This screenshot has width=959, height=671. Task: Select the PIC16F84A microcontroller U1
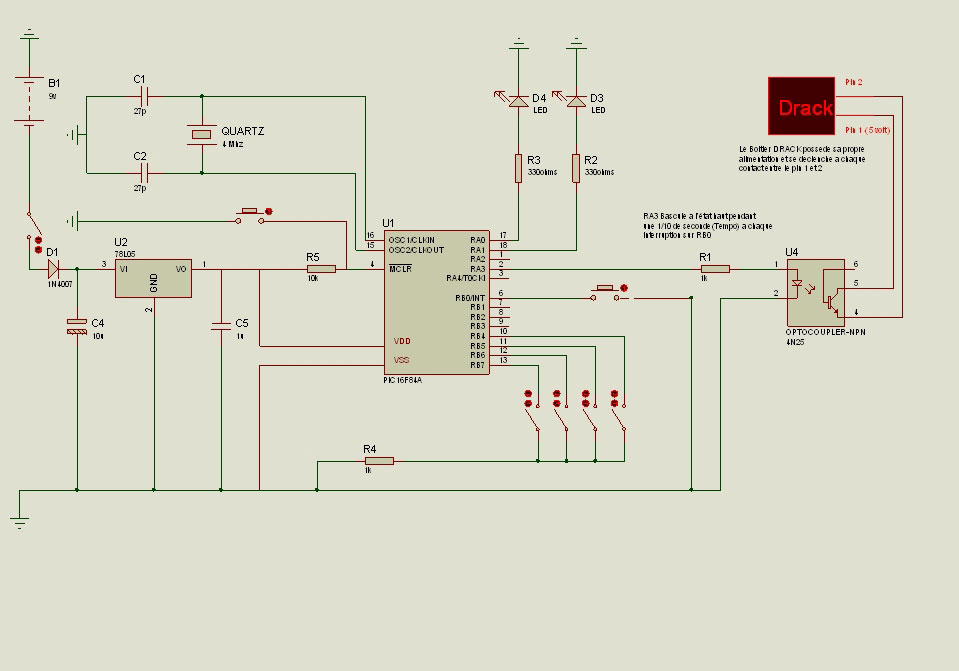[x=437, y=302]
